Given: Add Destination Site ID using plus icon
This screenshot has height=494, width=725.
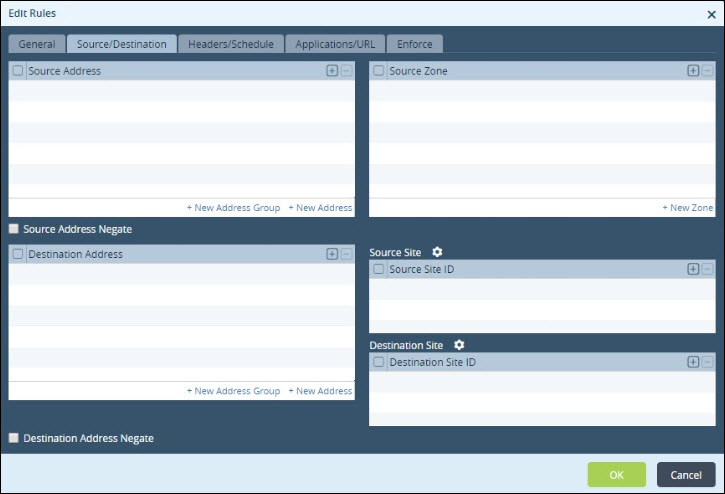Looking at the screenshot, I should 693,362.
